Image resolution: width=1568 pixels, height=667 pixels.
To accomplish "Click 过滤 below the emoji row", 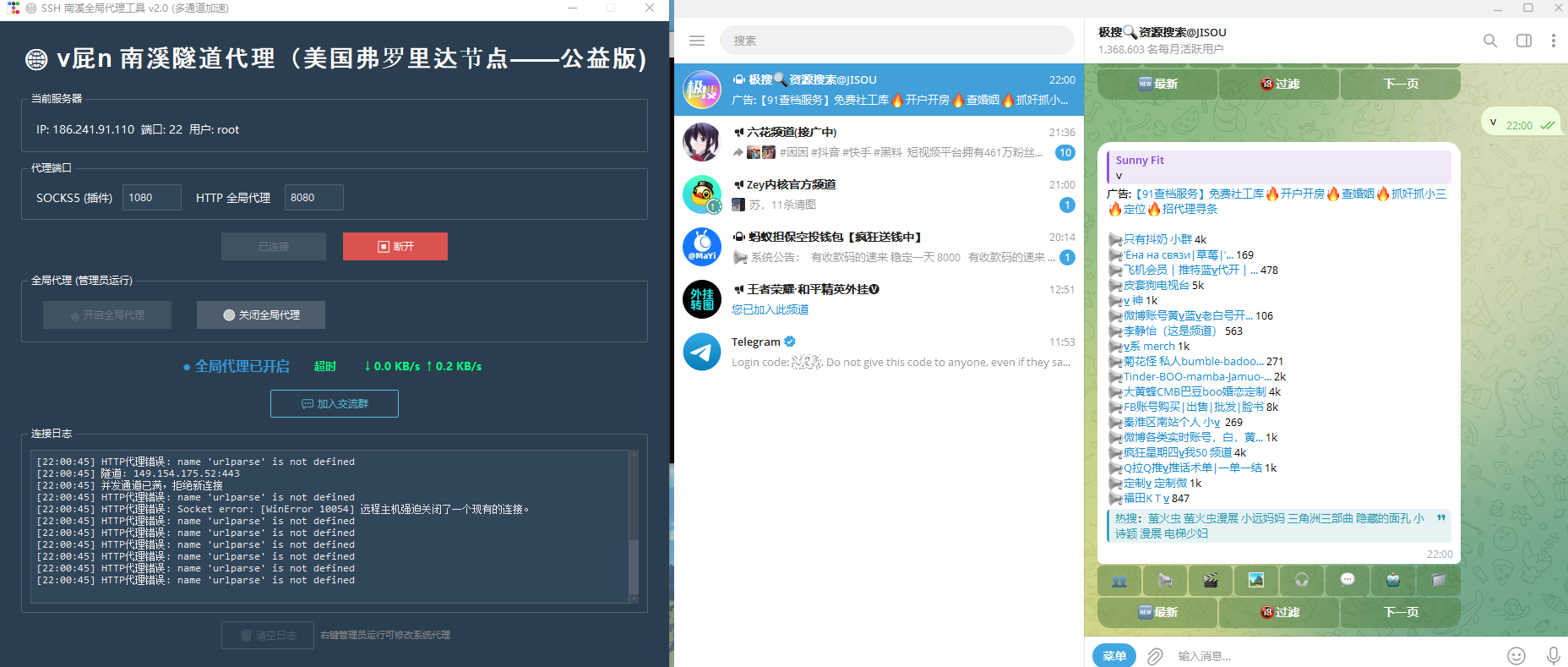I will coord(1279,612).
